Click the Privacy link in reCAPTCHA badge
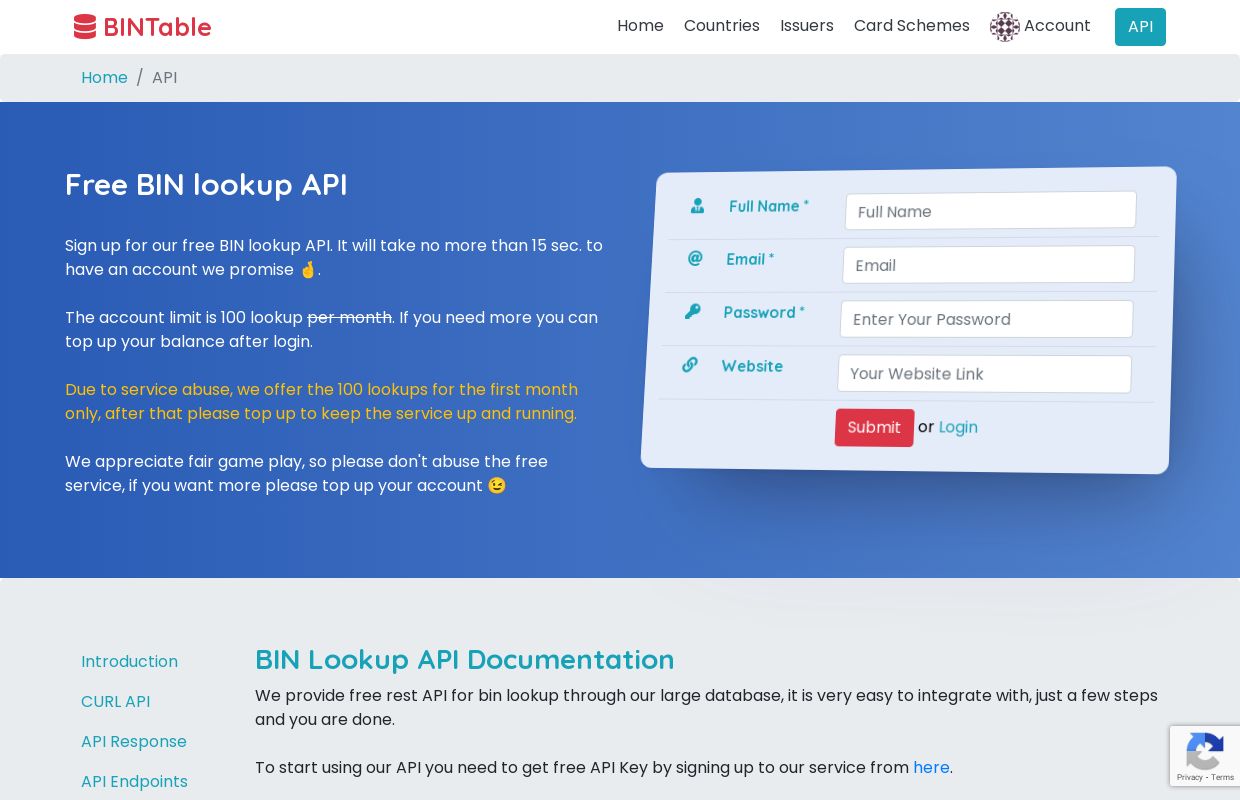1240x800 pixels. tap(1190, 777)
